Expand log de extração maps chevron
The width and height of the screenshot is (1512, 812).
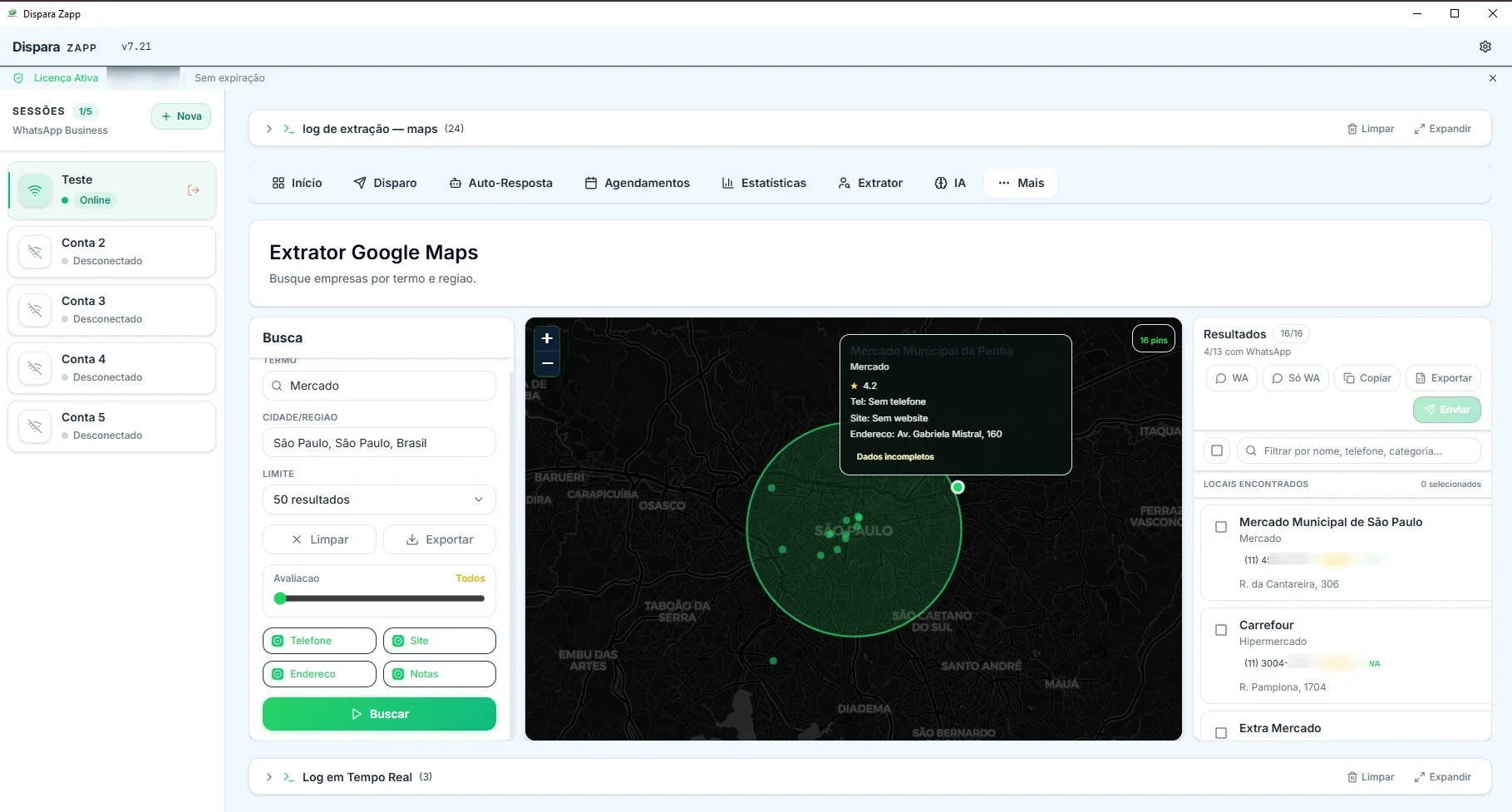268,129
